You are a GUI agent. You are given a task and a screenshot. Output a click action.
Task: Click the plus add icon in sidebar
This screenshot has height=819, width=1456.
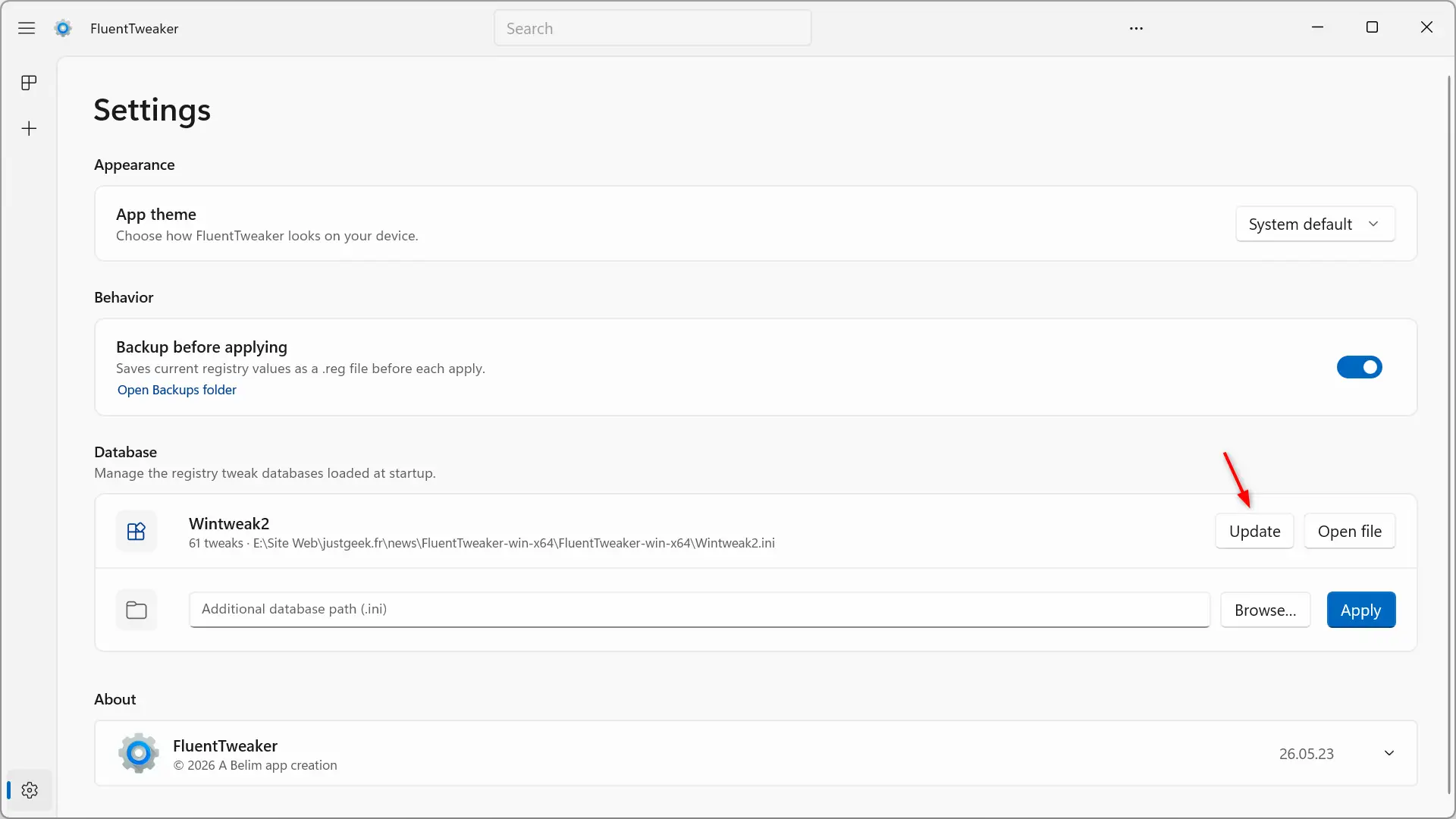(29, 128)
